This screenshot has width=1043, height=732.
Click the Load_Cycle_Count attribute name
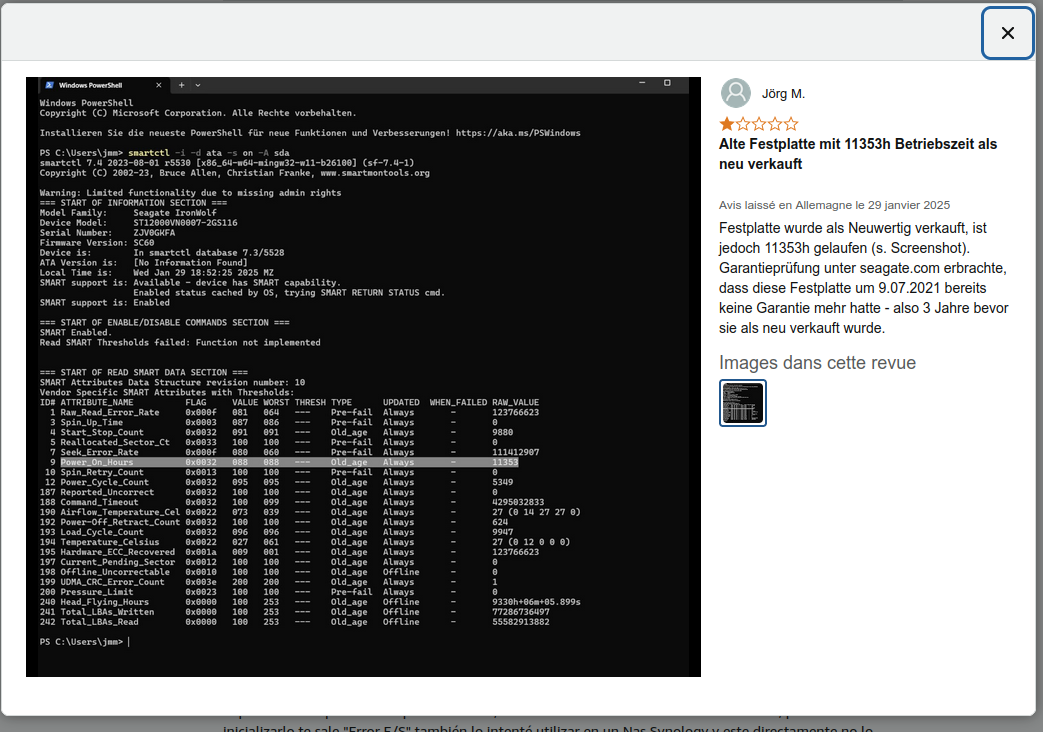click(102, 532)
